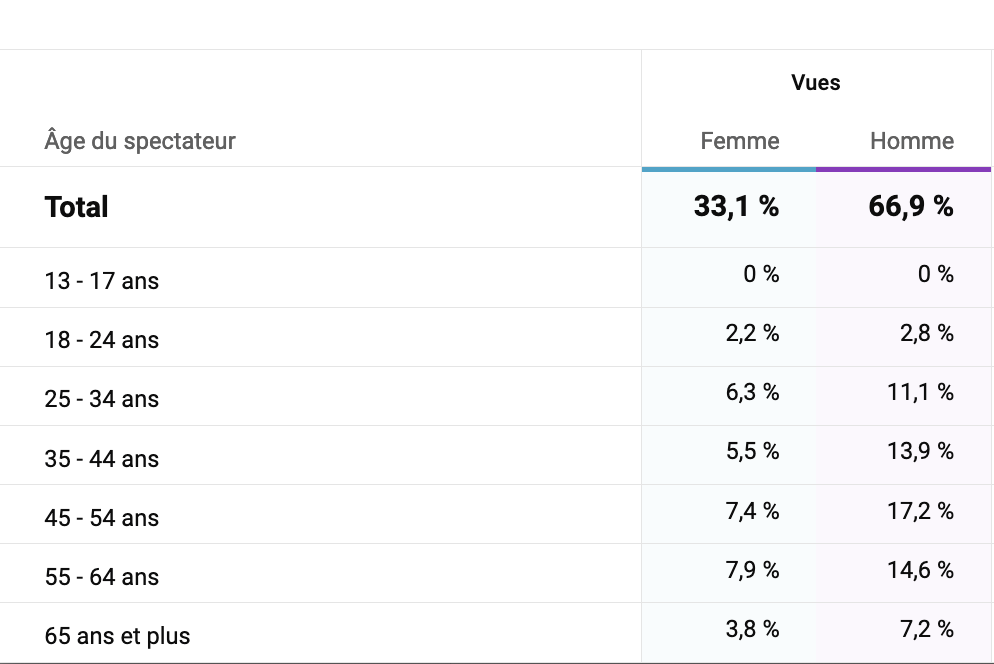Click the 7,9 % Femme value
994x664 pixels.
point(752,570)
